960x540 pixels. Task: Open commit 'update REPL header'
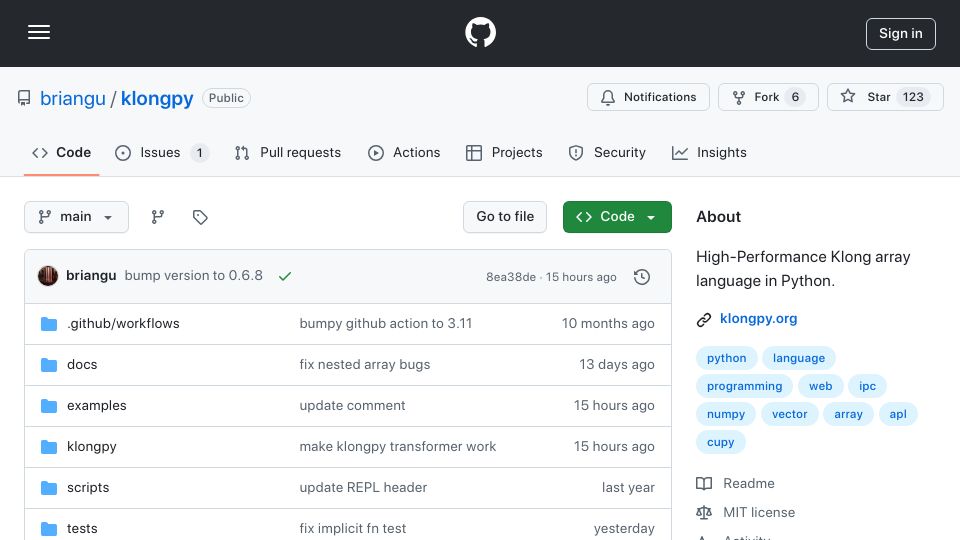pos(363,487)
